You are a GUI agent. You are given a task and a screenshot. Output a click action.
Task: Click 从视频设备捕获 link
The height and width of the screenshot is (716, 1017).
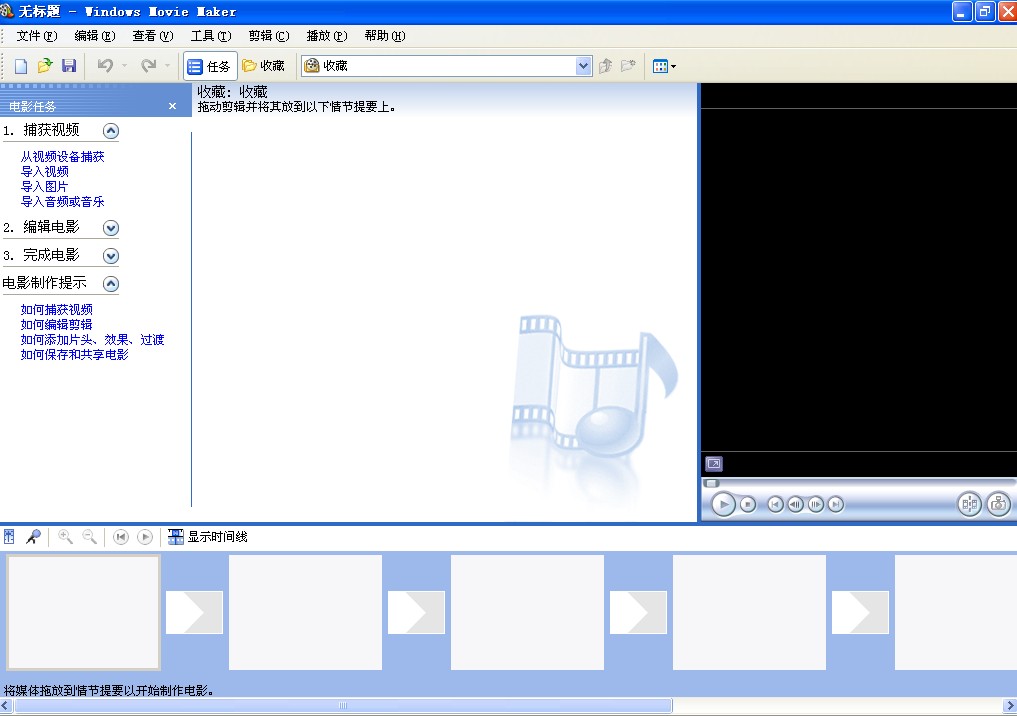point(62,156)
